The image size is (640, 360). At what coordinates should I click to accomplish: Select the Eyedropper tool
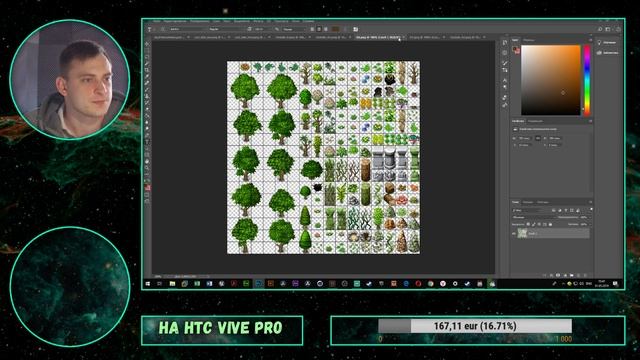point(148,76)
